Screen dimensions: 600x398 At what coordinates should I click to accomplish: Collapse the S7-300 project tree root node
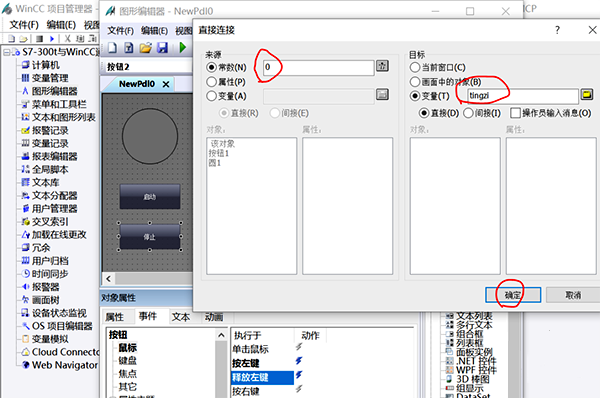click(7, 52)
